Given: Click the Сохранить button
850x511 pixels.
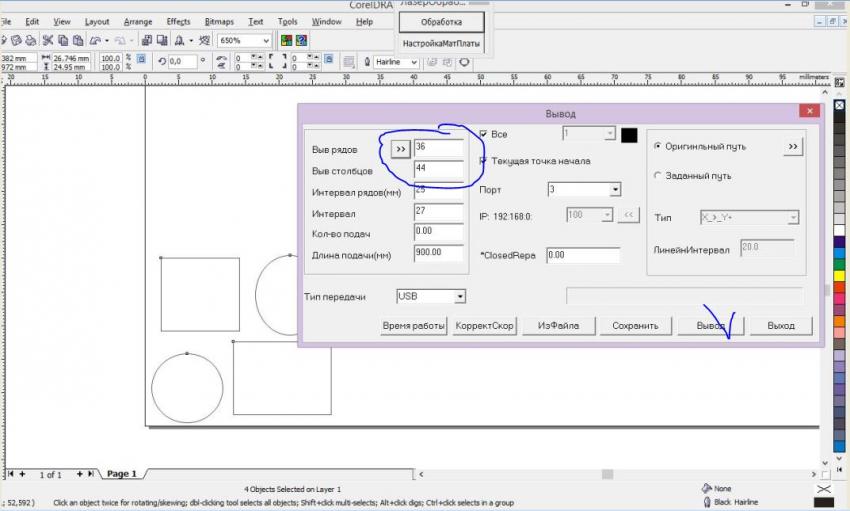Looking at the screenshot, I should tap(635, 326).
